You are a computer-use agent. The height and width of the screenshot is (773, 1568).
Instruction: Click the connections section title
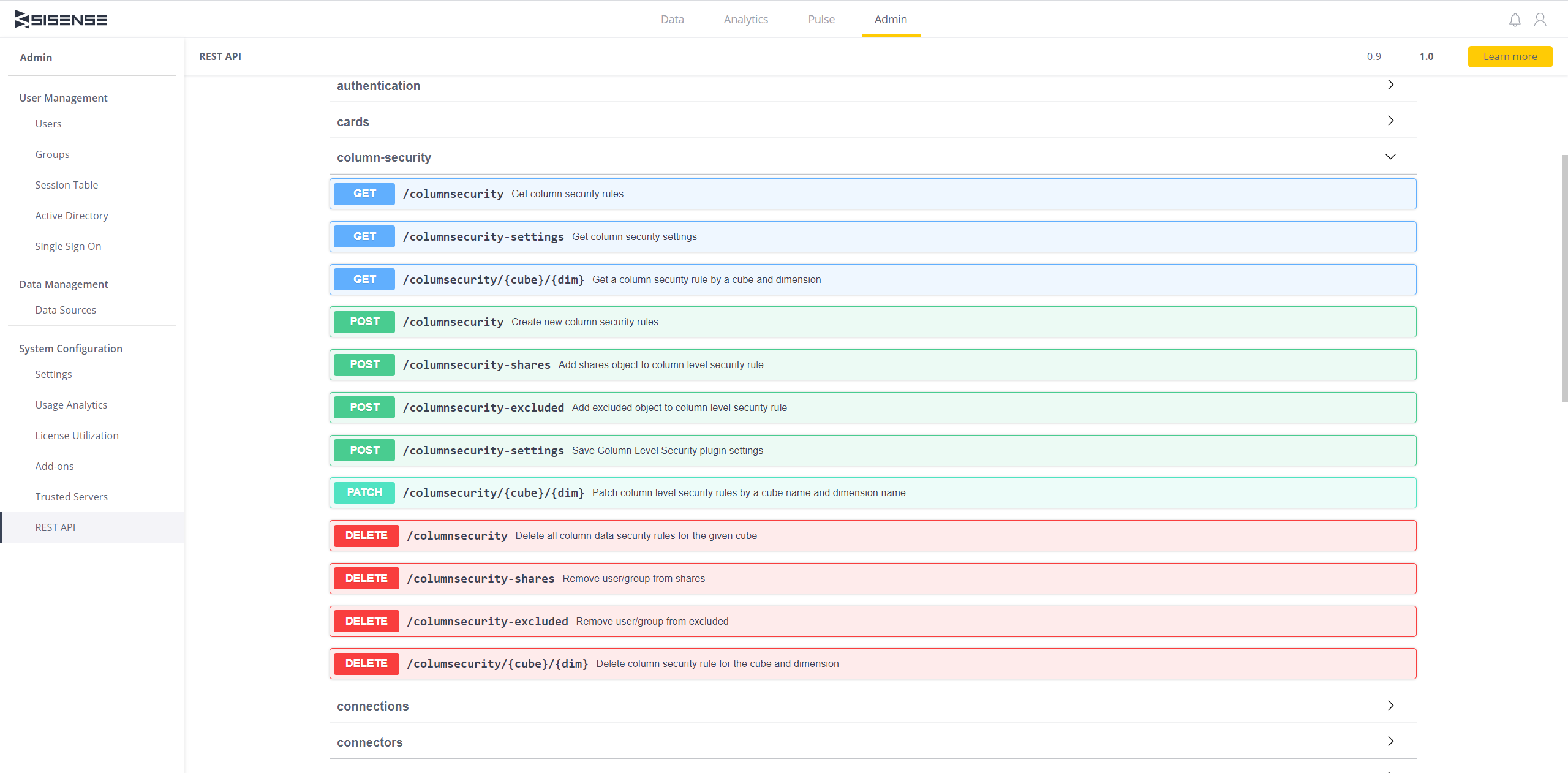pyautogui.click(x=372, y=706)
